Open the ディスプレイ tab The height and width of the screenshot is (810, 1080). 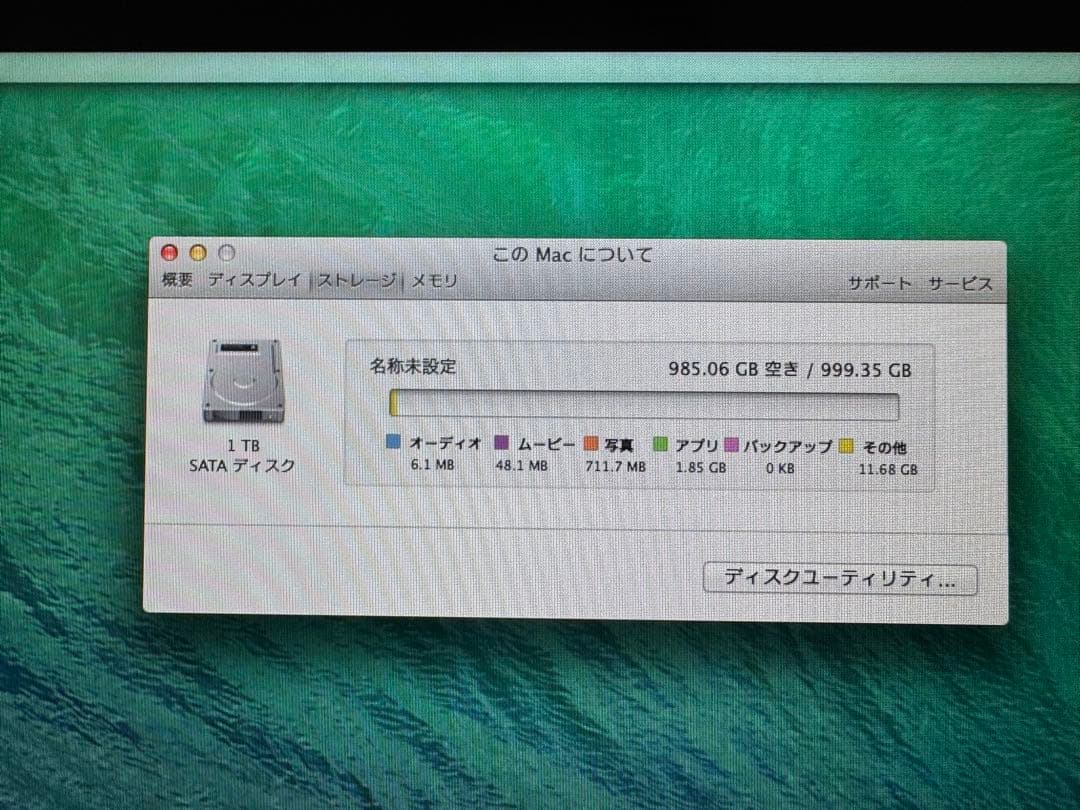[255, 280]
